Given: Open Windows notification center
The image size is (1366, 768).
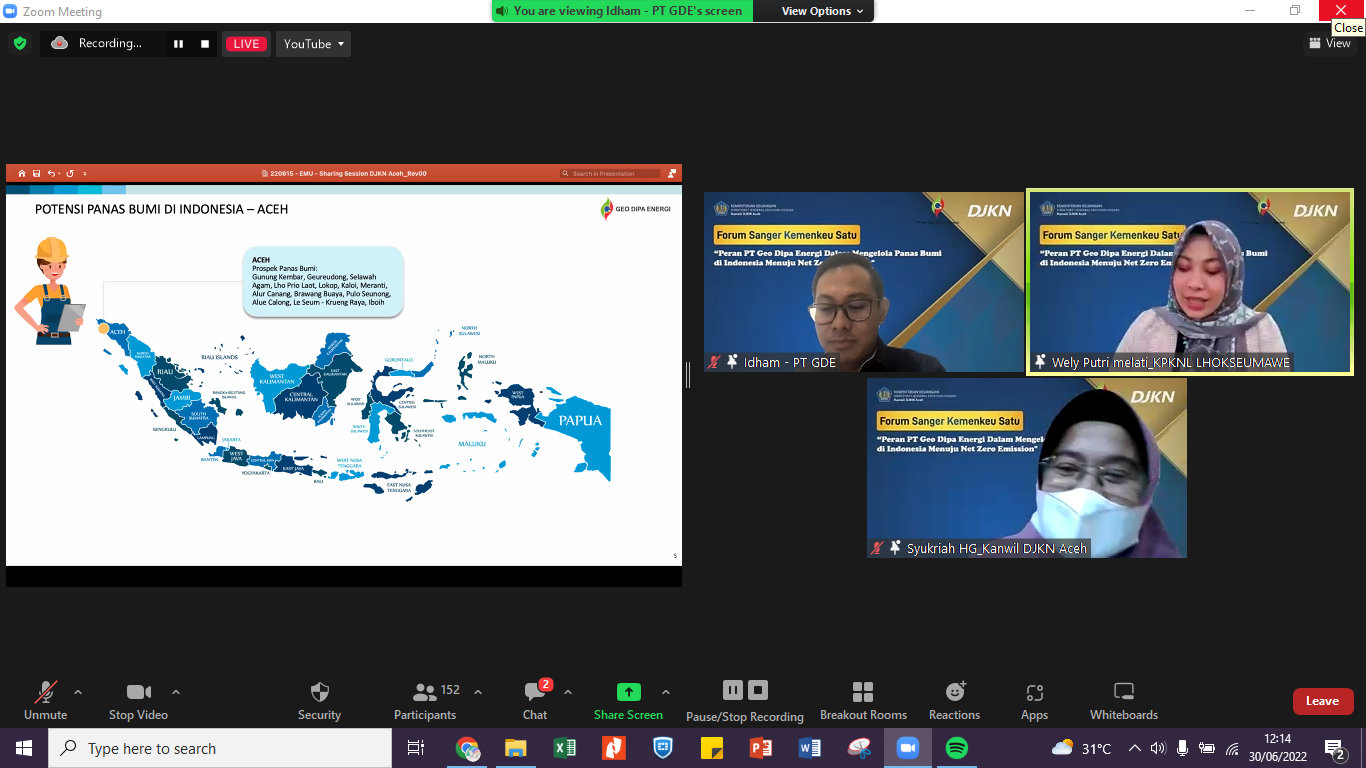Looking at the screenshot, I should [x=1334, y=748].
